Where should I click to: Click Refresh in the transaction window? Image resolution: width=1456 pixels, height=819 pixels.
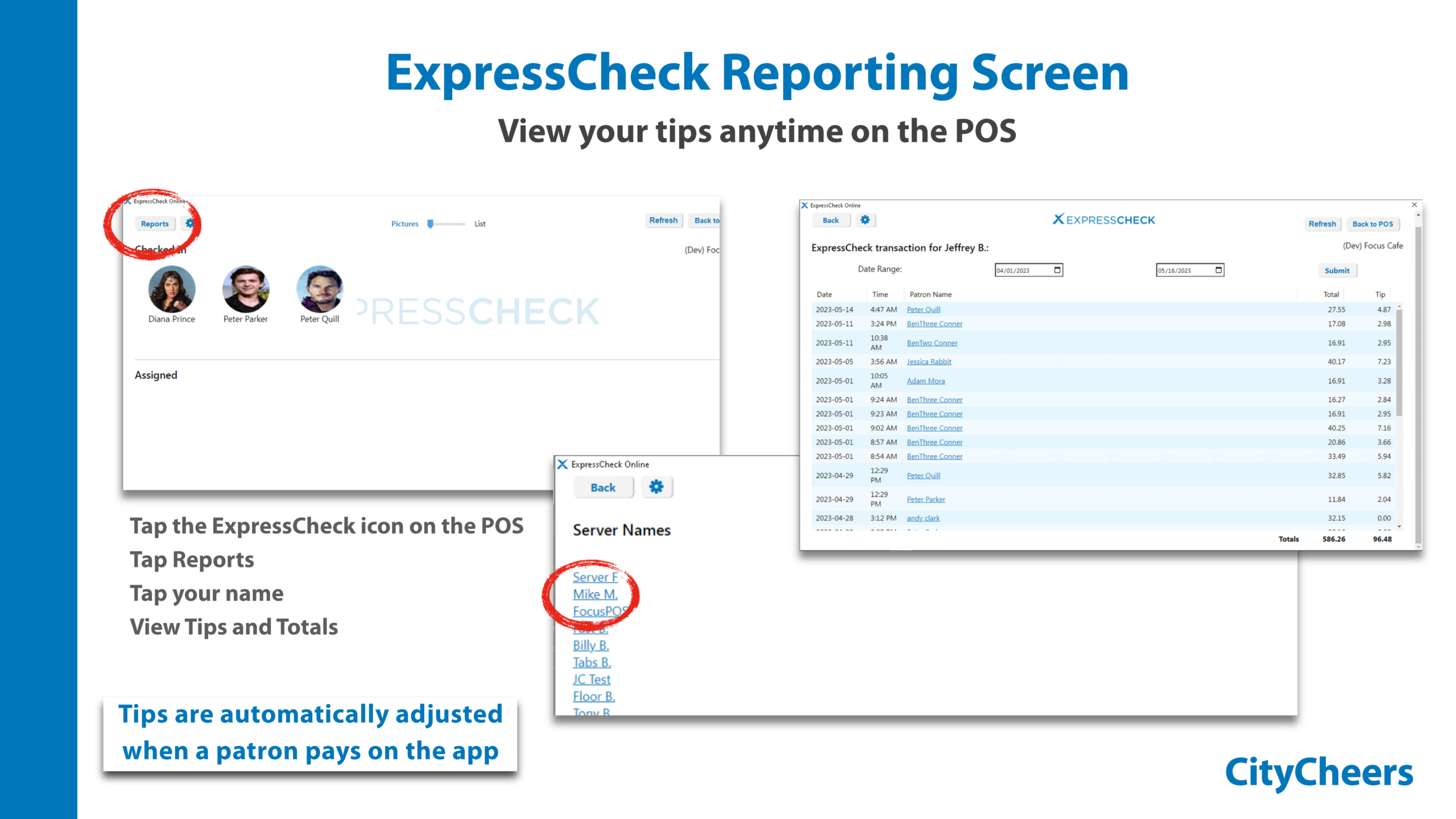pos(1322,224)
